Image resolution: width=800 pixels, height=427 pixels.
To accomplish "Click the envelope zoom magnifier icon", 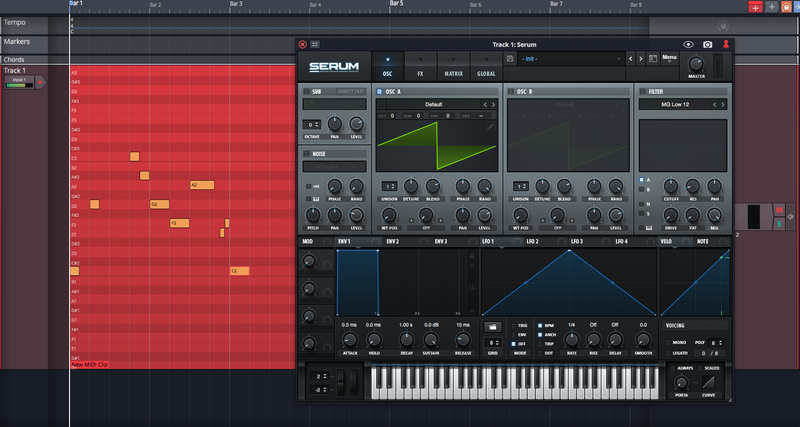I will [471, 287].
